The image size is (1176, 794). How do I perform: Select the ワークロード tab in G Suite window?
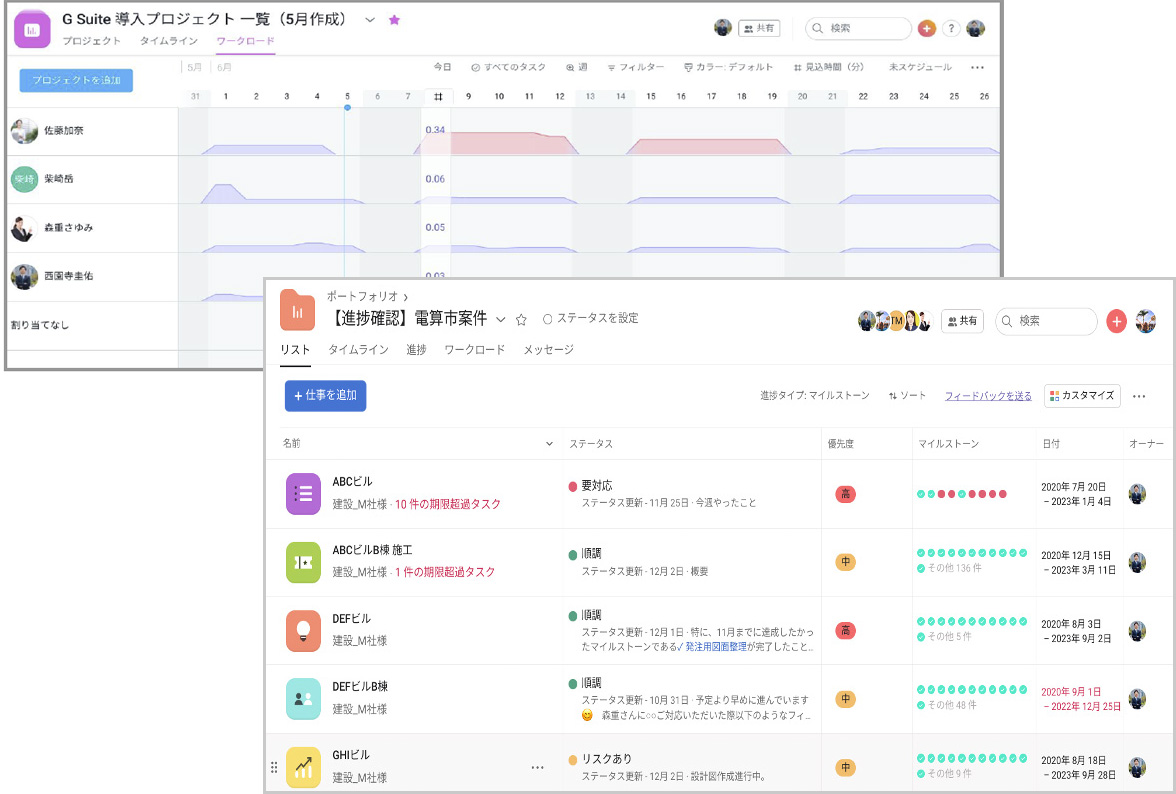point(245,40)
